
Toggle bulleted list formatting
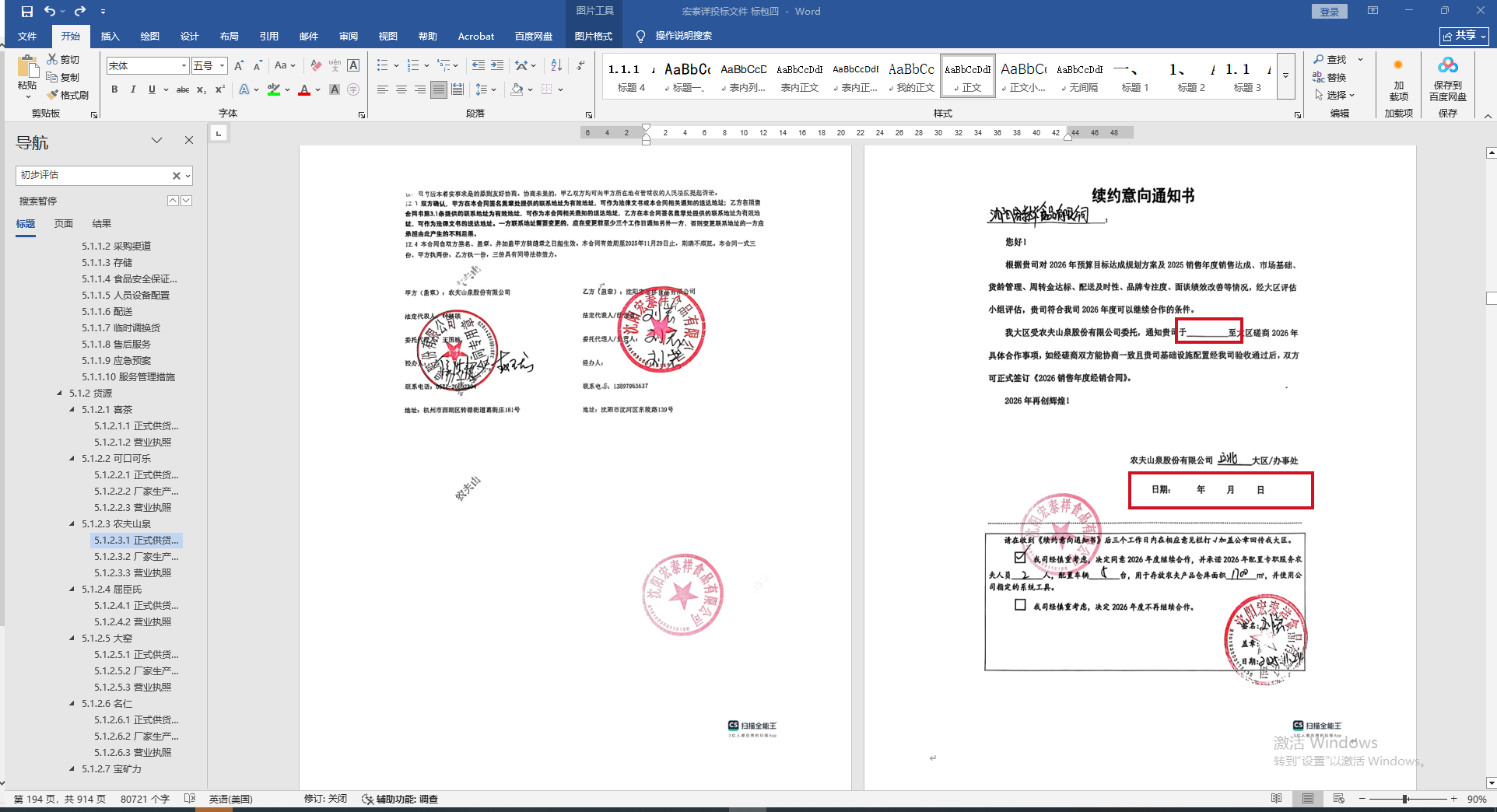382,65
